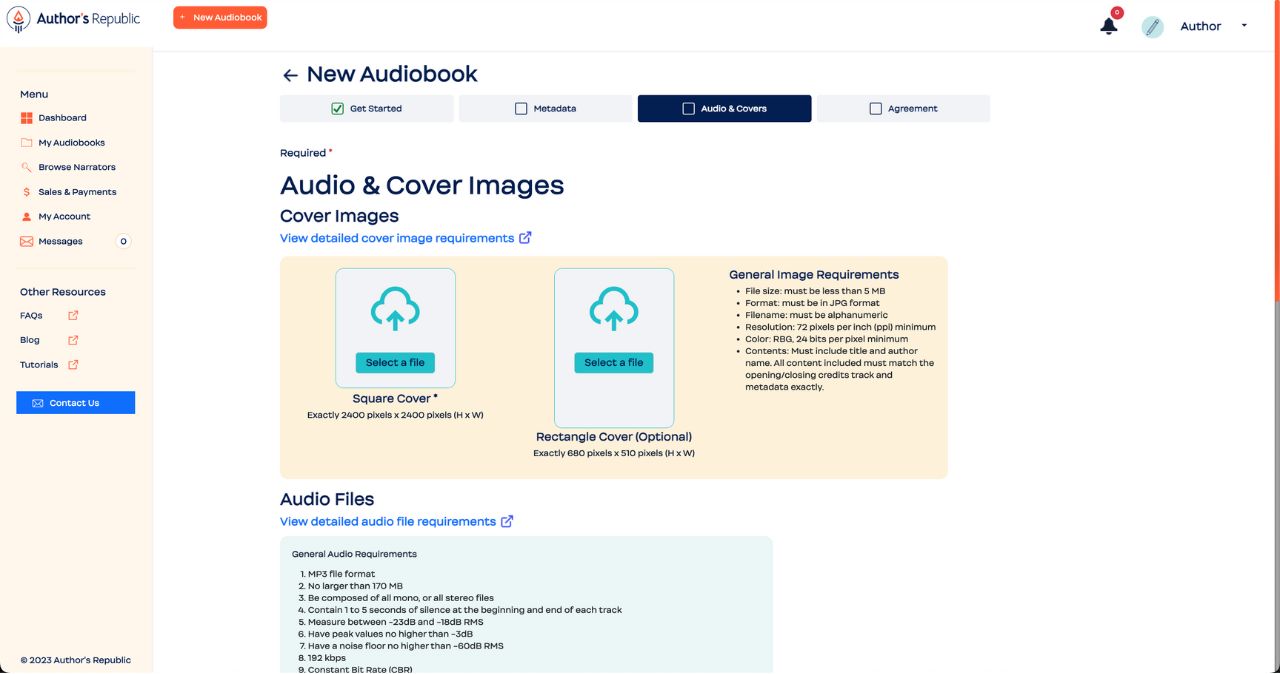Click the Author profile avatar icon

tap(1152, 27)
